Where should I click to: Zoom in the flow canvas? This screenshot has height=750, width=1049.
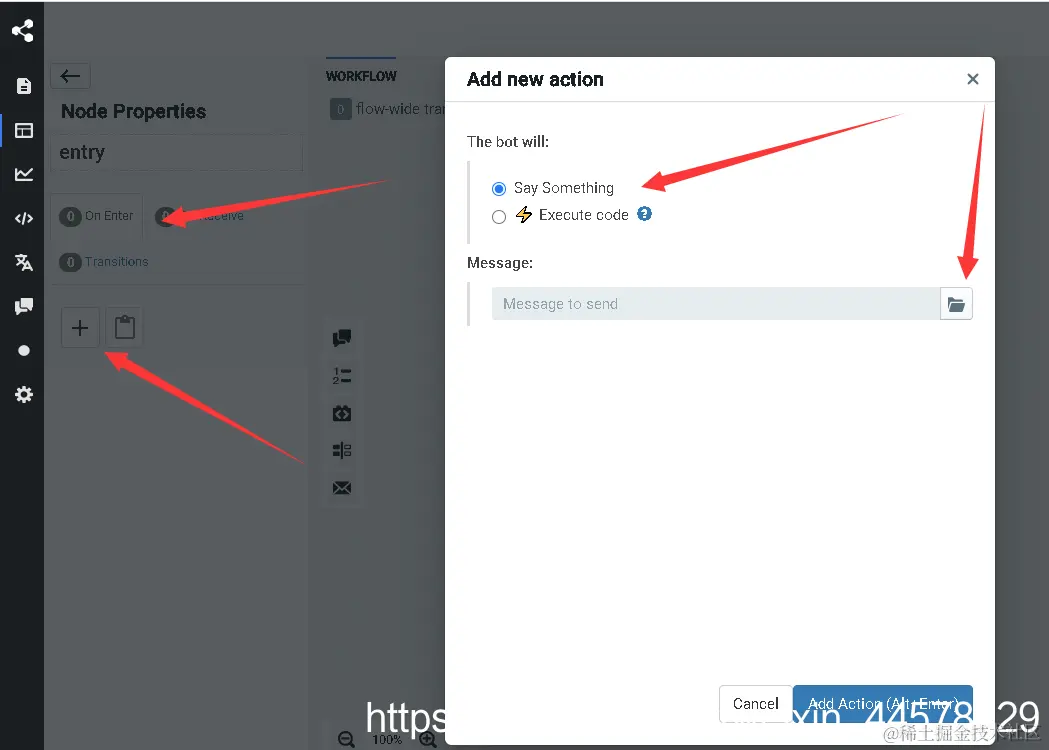pos(428,739)
